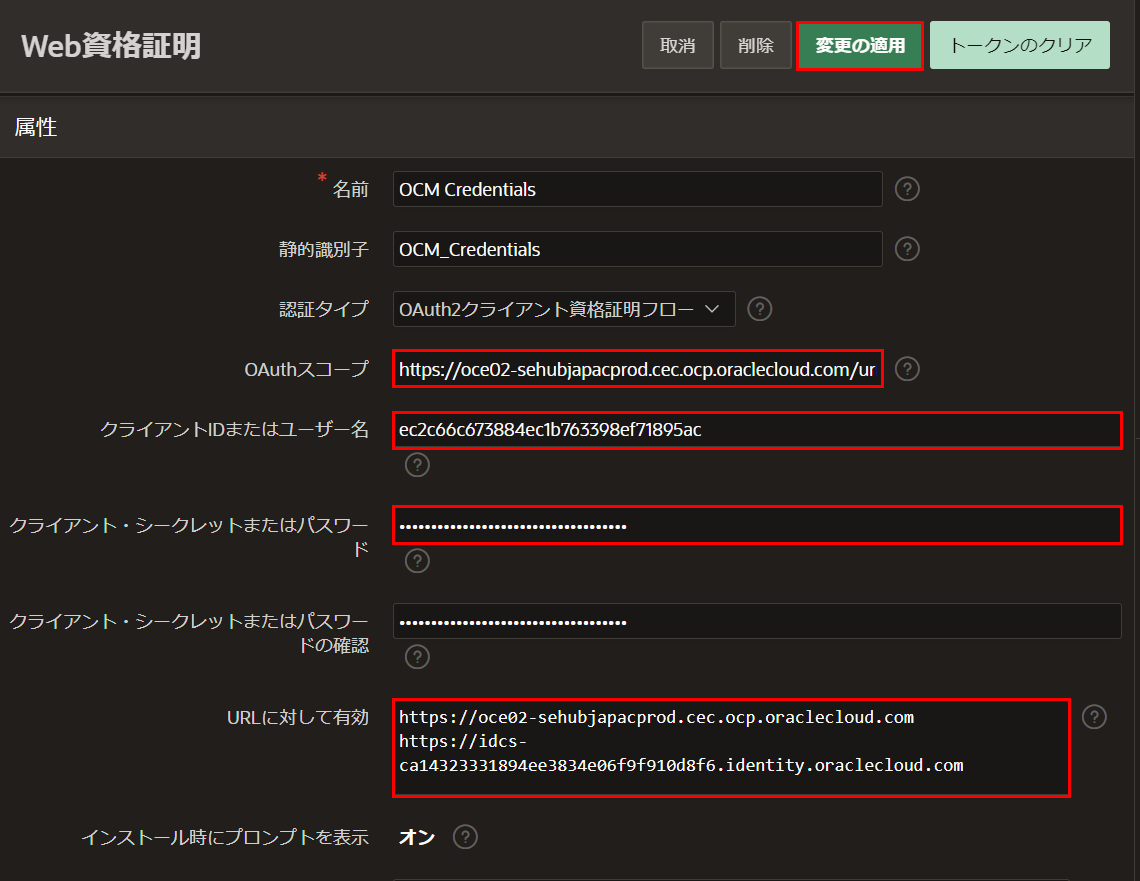
Task: Click the クライアント・シークレットまたはパスワード field
Action: pos(757,526)
